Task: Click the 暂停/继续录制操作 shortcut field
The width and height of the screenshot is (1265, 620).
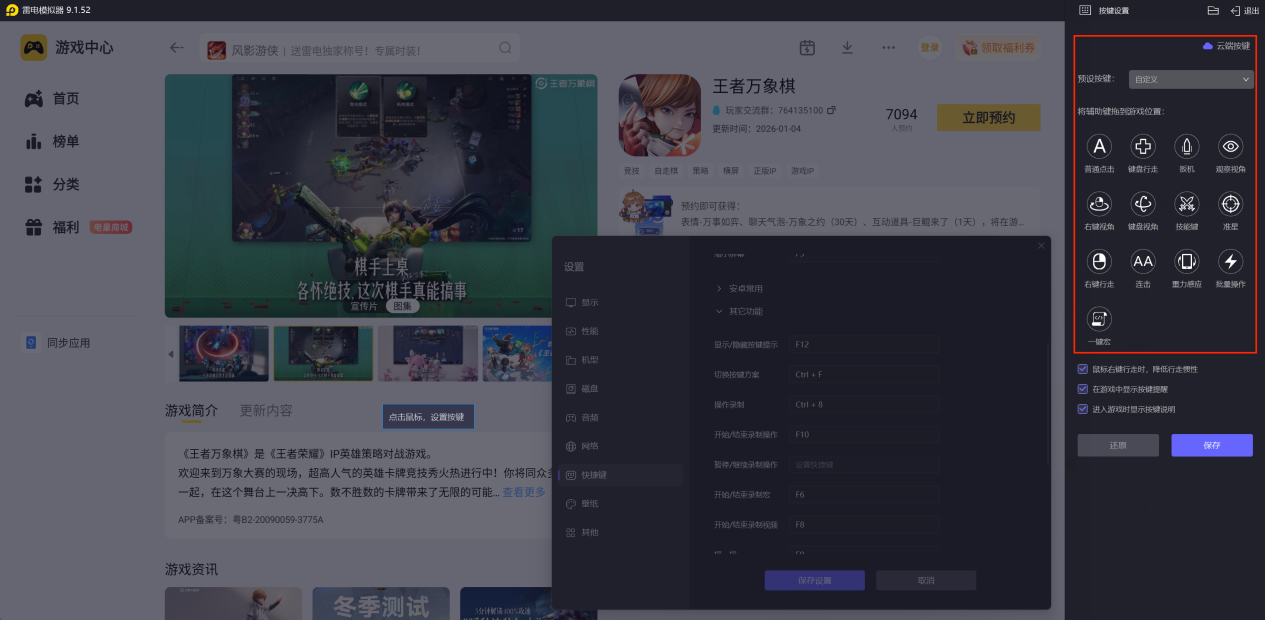Action: click(x=862, y=465)
